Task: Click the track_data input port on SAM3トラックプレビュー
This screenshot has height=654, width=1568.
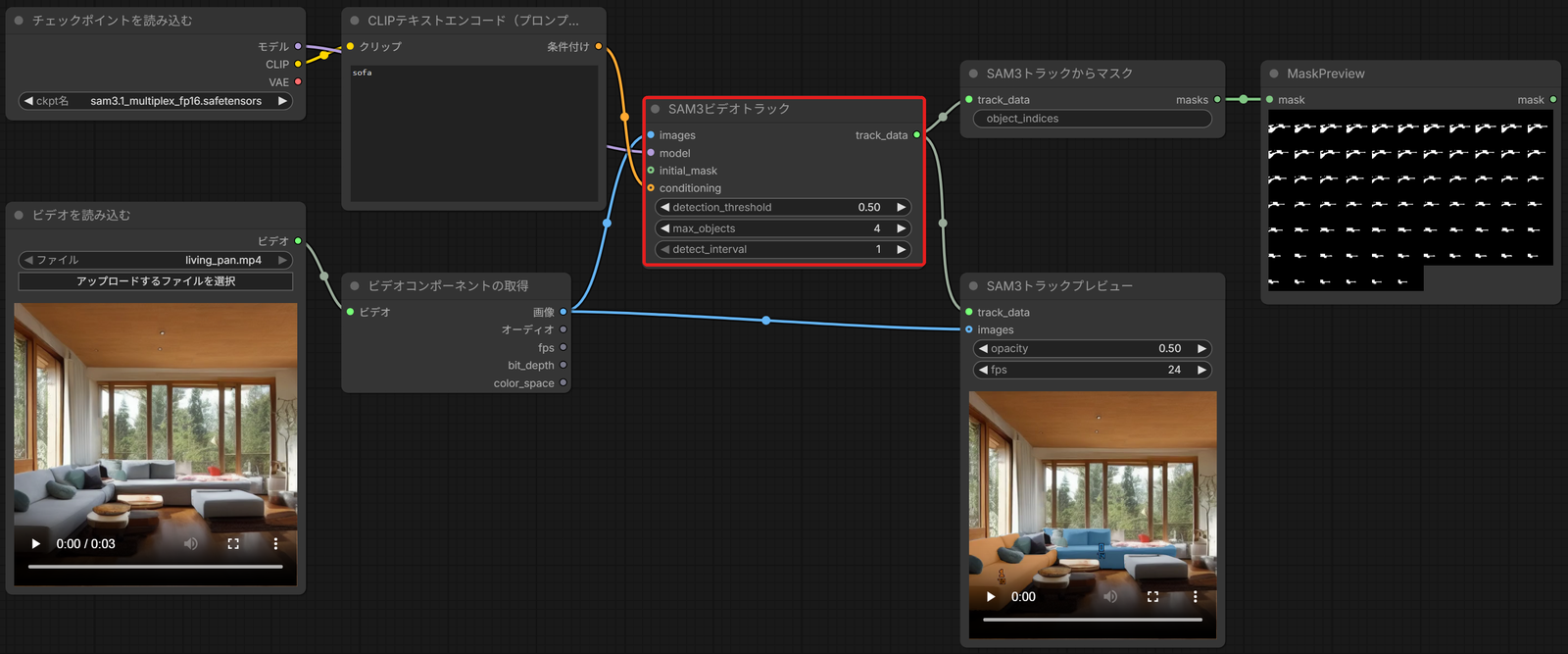Action: [x=969, y=312]
